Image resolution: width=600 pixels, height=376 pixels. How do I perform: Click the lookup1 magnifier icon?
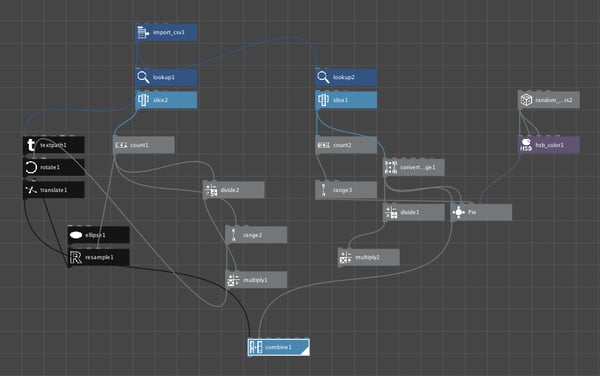pos(143,77)
